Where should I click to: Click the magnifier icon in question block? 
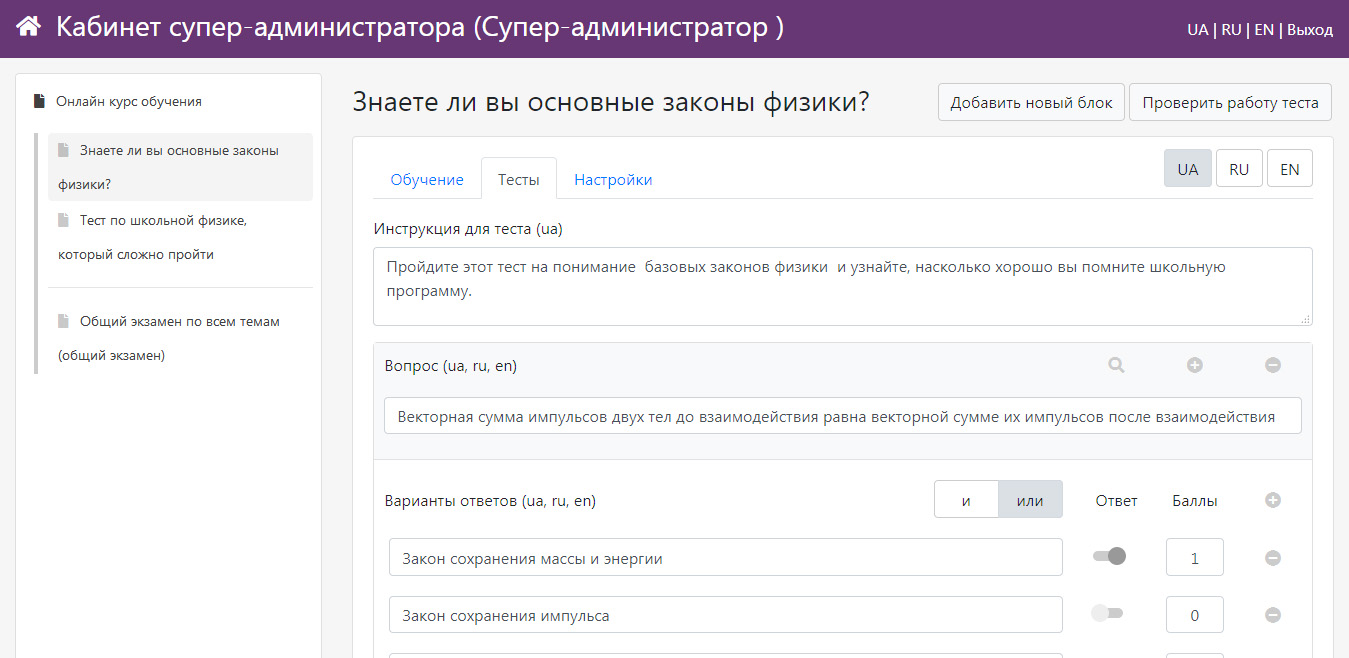[x=1116, y=366]
